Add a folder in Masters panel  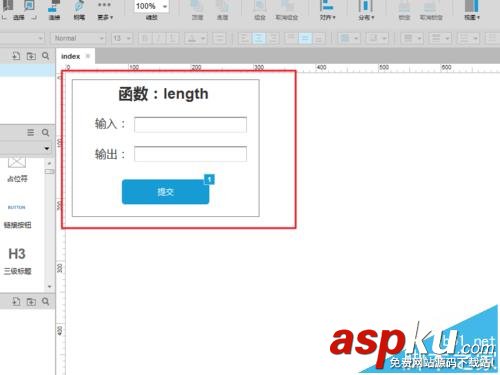(31, 302)
